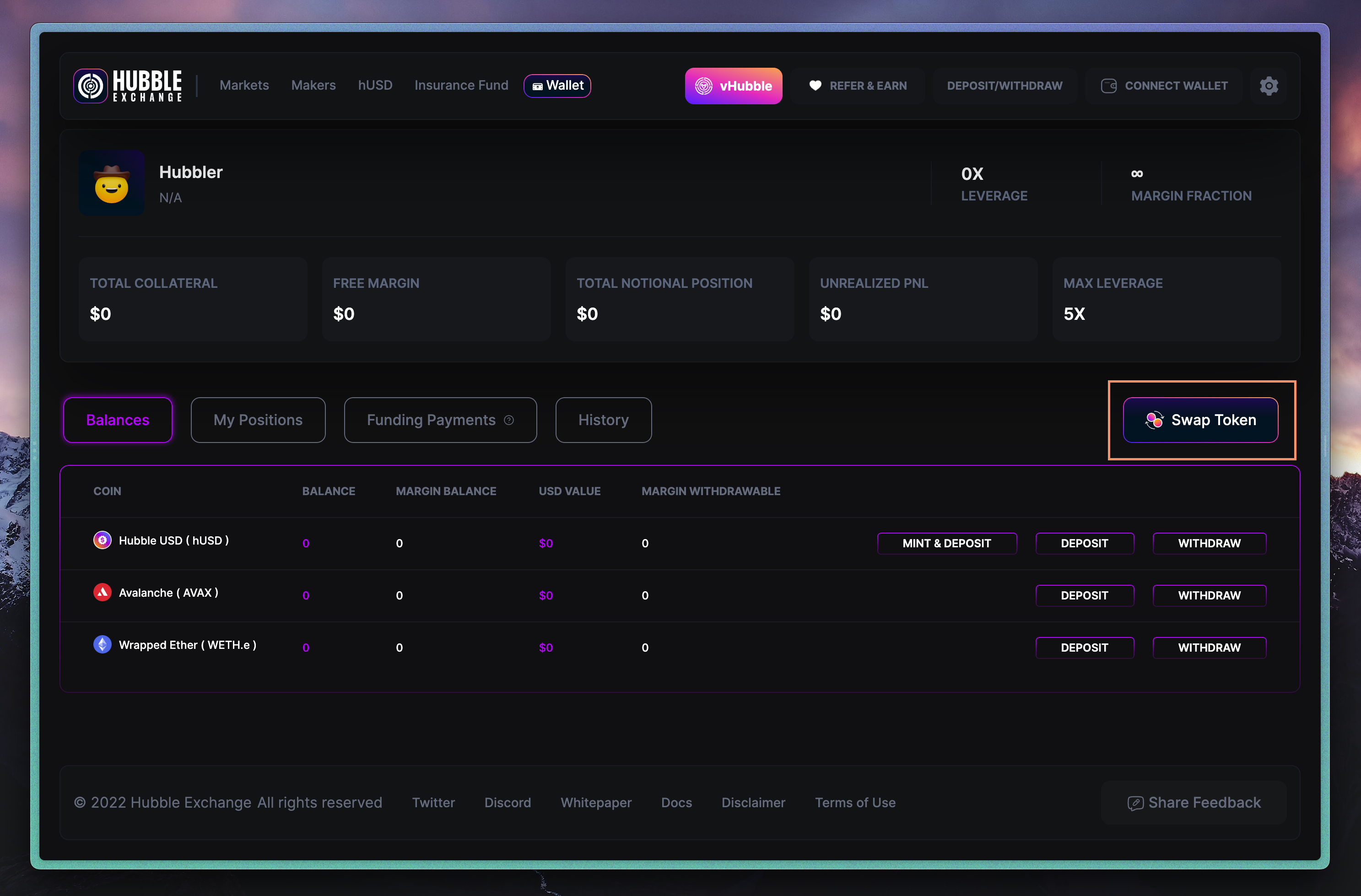Open the Terms of Use link
This screenshot has height=896, width=1361.
[855, 803]
